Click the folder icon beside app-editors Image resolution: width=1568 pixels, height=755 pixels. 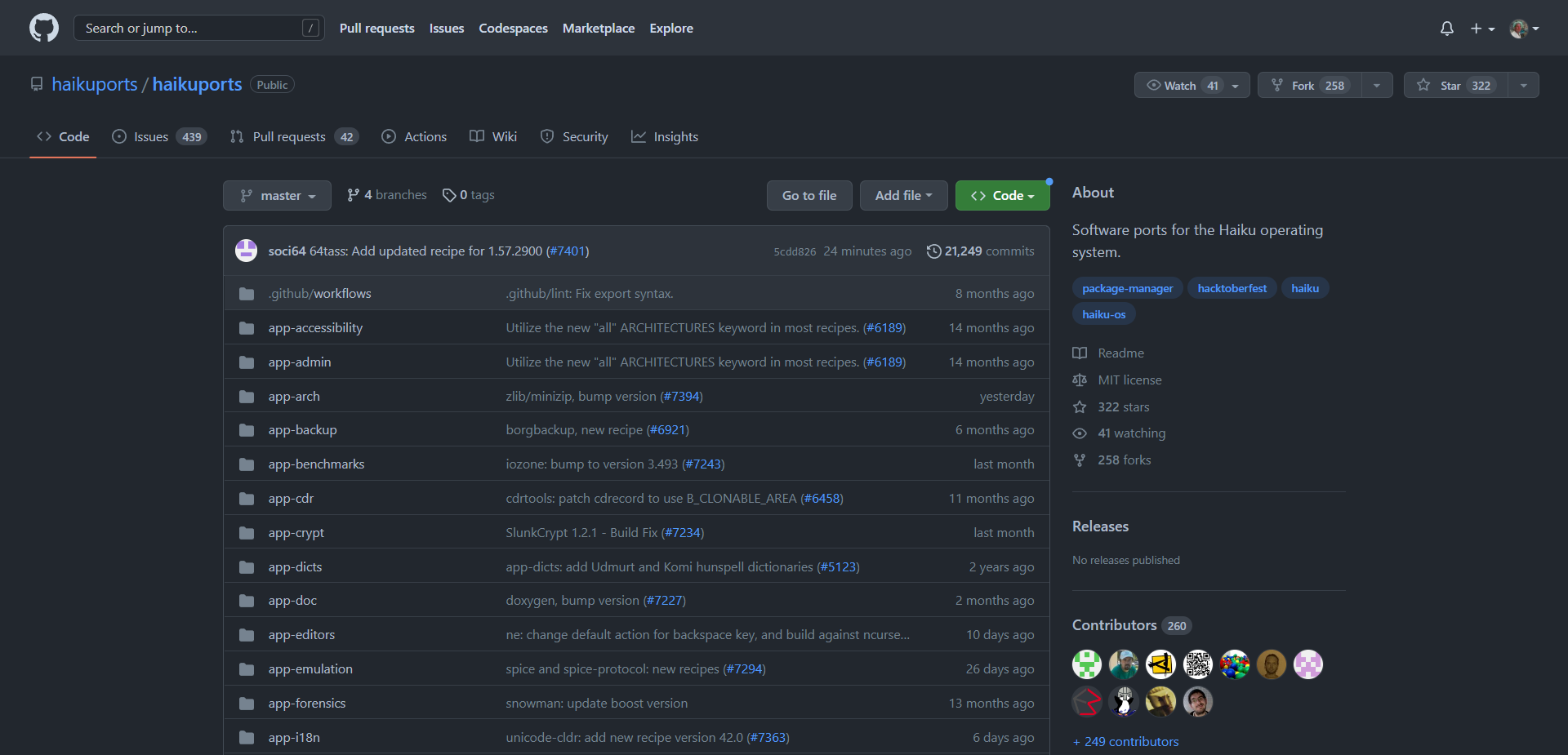[x=247, y=635]
